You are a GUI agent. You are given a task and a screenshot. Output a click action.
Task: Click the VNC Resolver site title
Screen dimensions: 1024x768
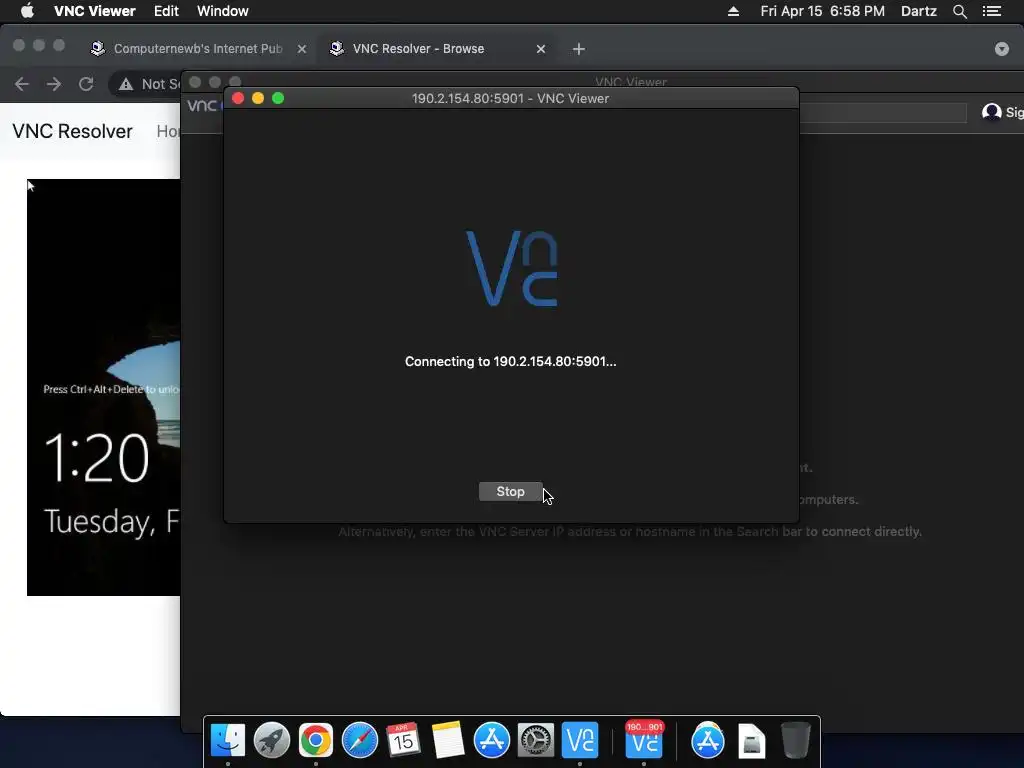(x=72, y=131)
